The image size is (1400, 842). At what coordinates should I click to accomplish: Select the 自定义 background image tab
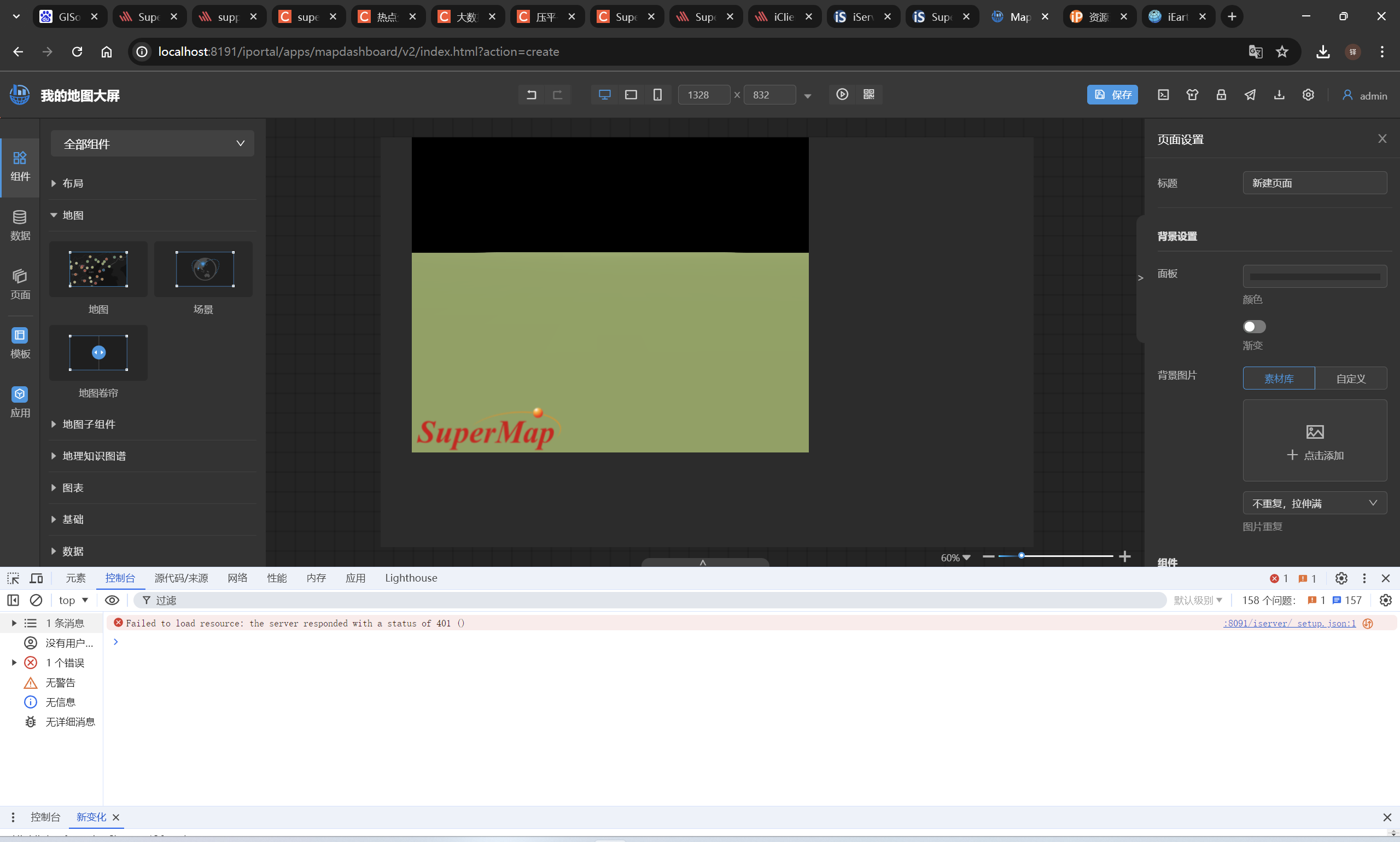pos(1350,379)
